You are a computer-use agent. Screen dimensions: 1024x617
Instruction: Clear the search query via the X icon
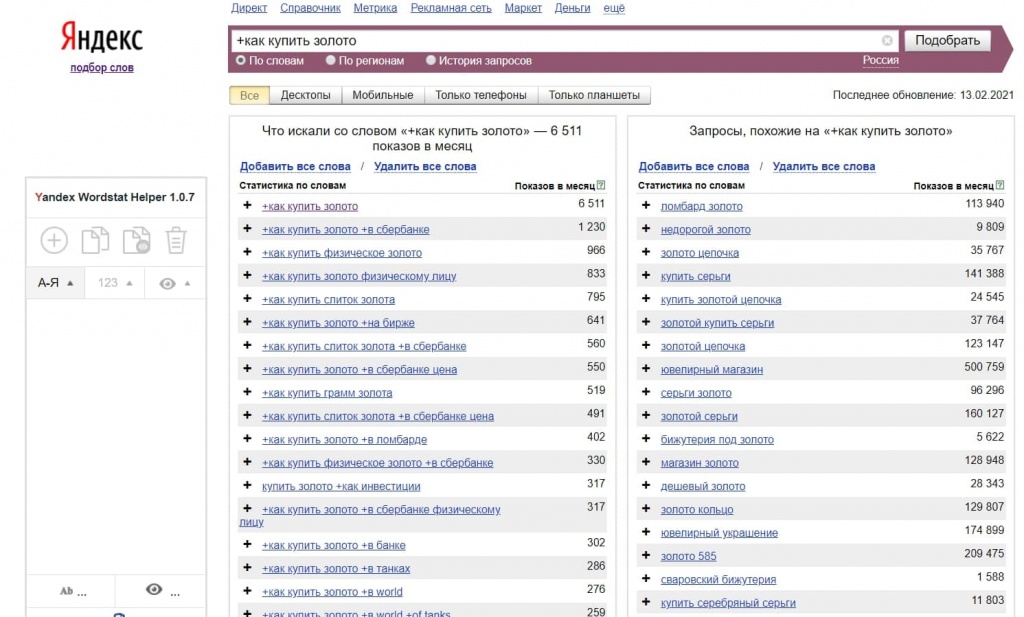tap(887, 40)
